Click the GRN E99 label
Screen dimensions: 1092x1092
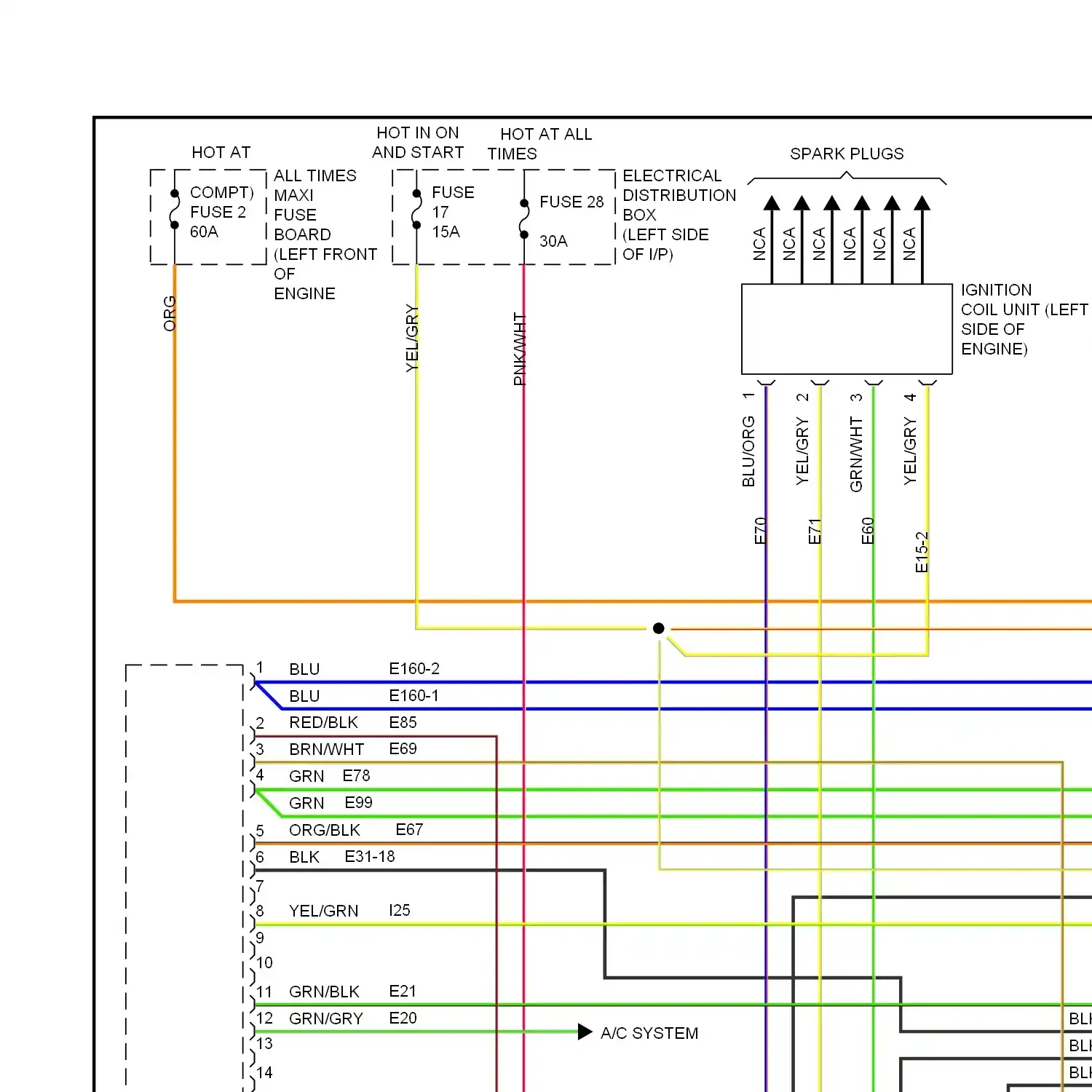331,803
